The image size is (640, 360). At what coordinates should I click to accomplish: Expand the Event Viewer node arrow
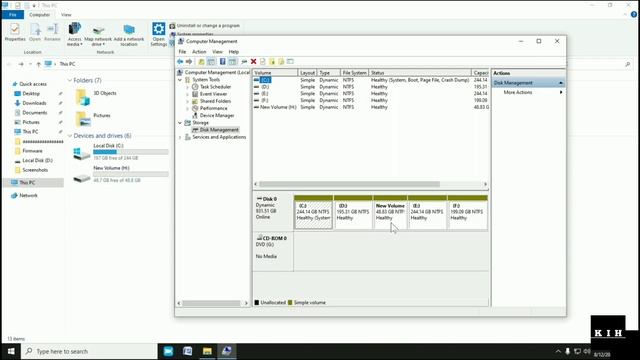click(188, 94)
